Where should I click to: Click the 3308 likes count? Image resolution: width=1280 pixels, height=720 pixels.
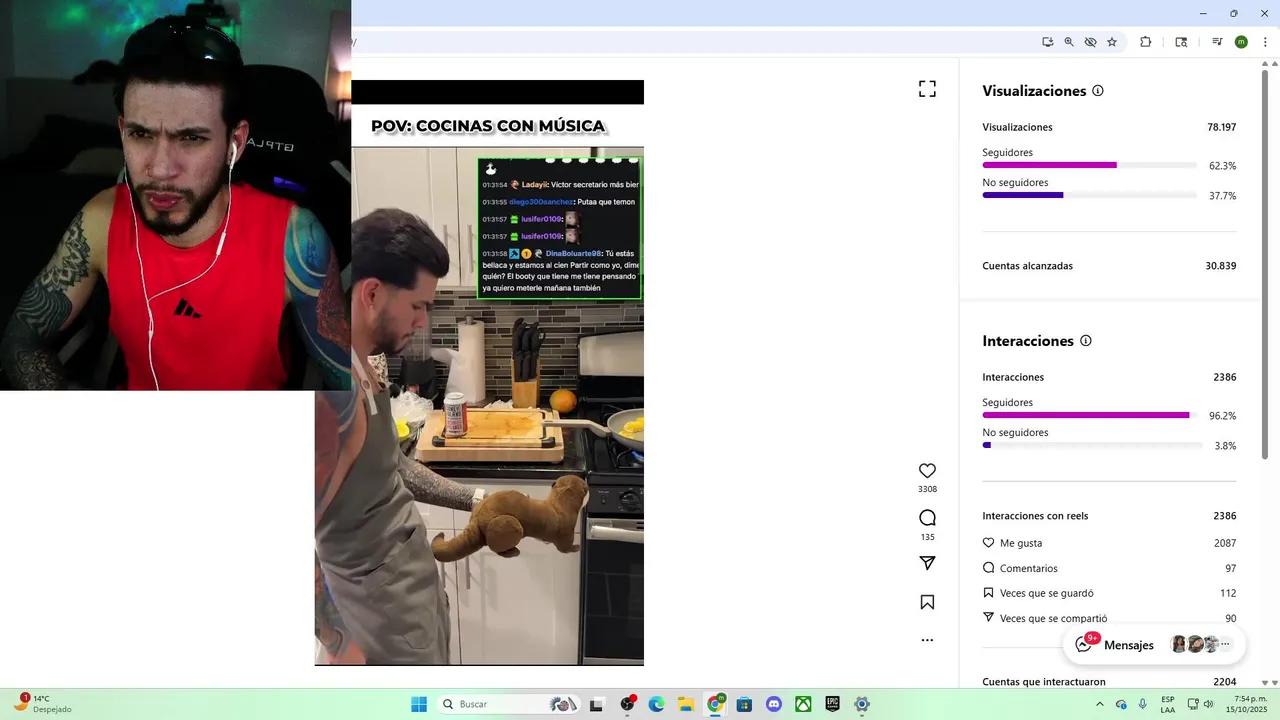tap(927, 489)
